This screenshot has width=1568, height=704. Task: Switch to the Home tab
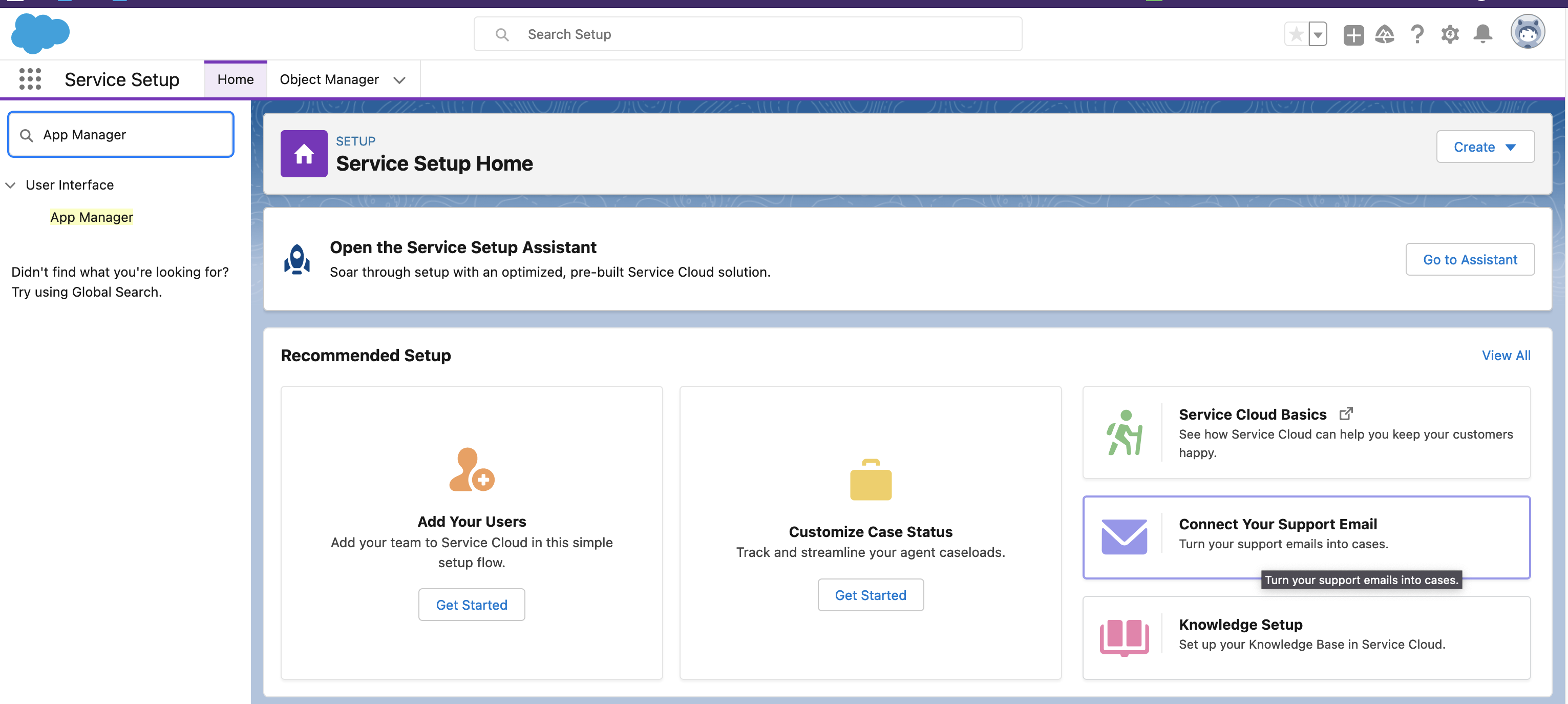click(236, 79)
